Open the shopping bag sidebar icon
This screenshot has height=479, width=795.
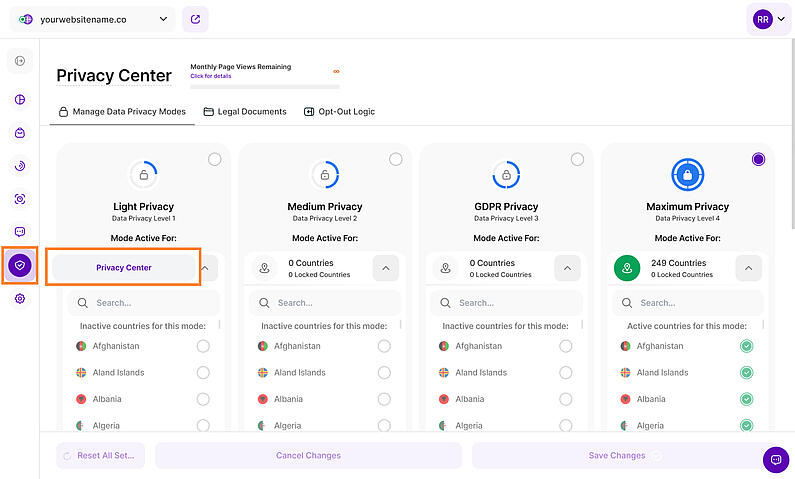[20, 133]
